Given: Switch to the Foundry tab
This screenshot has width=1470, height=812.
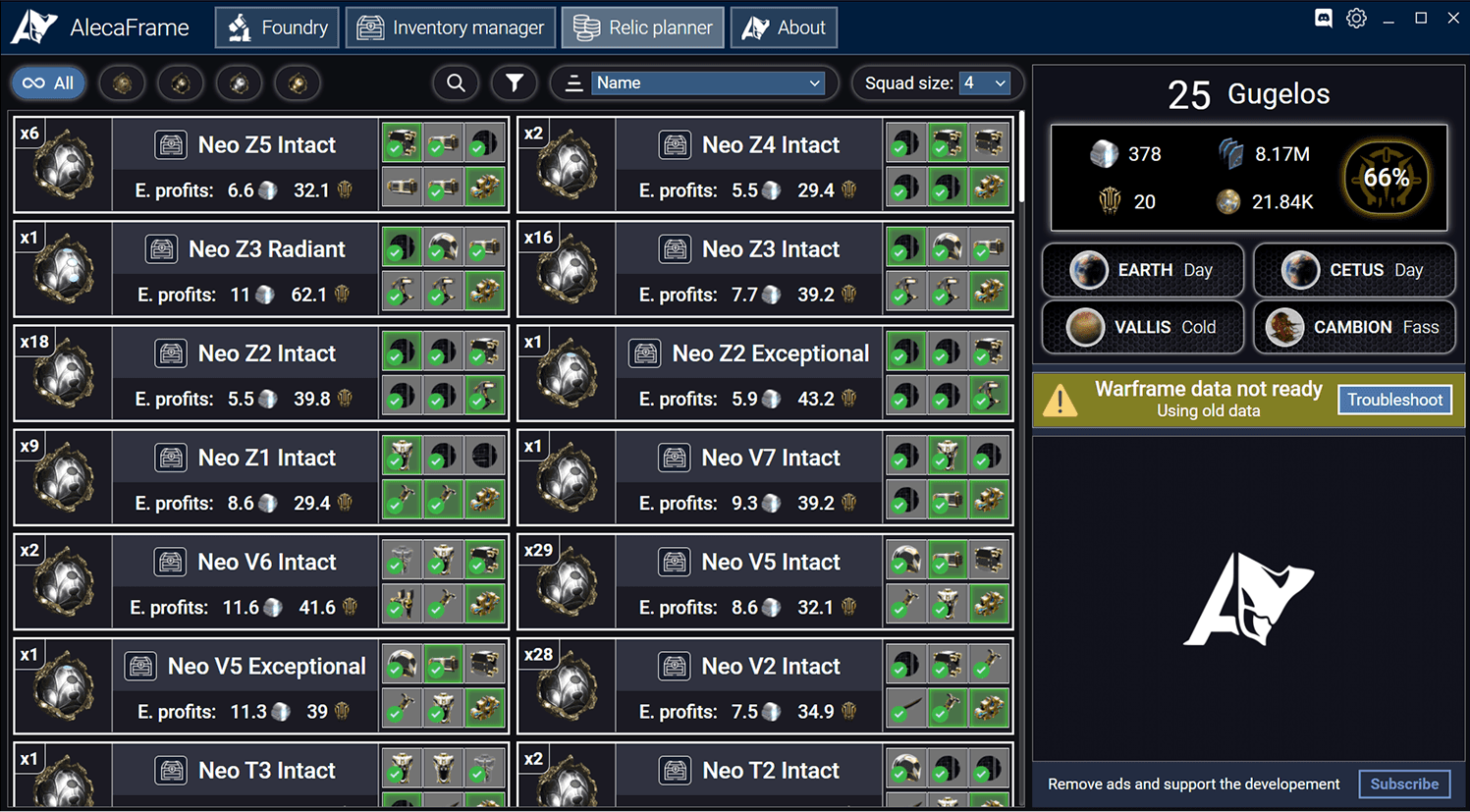Looking at the screenshot, I should (278, 27).
